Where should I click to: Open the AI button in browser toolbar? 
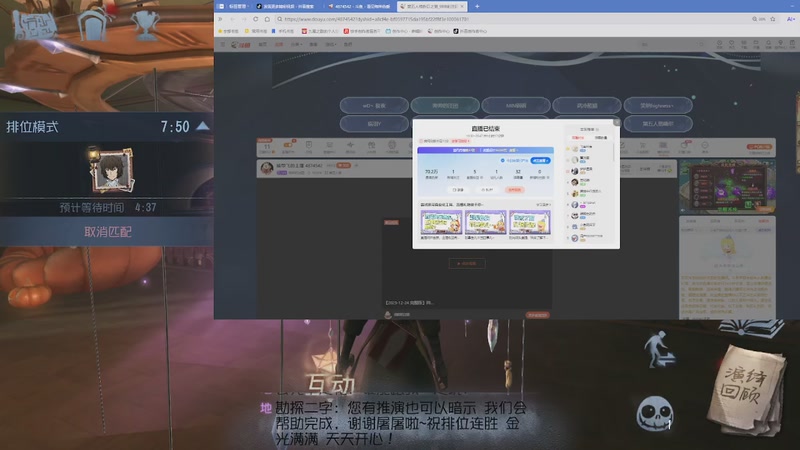(791, 19)
